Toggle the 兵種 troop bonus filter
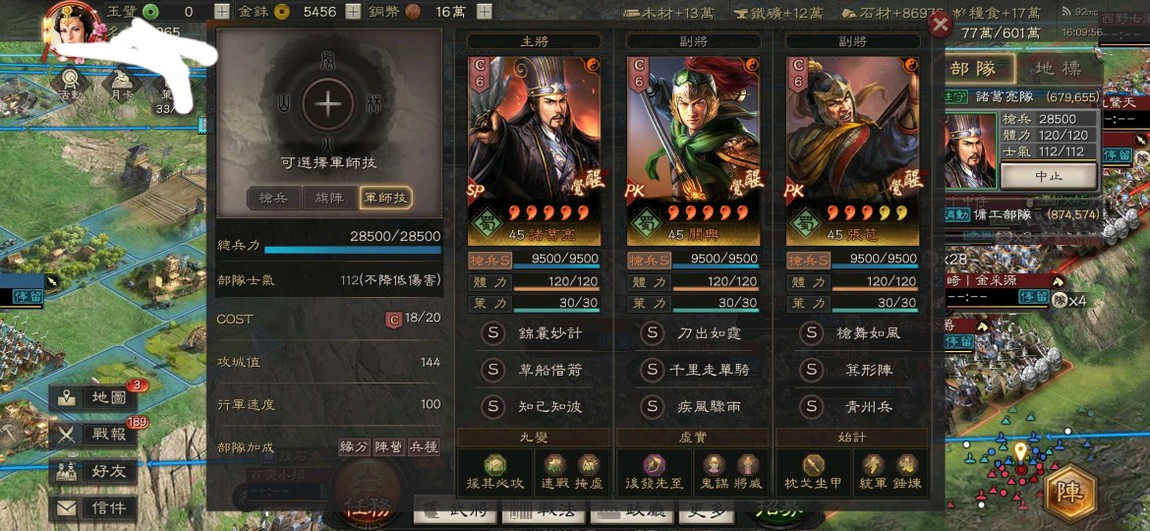The width and height of the screenshot is (1150, 531). tap(423, 447)
